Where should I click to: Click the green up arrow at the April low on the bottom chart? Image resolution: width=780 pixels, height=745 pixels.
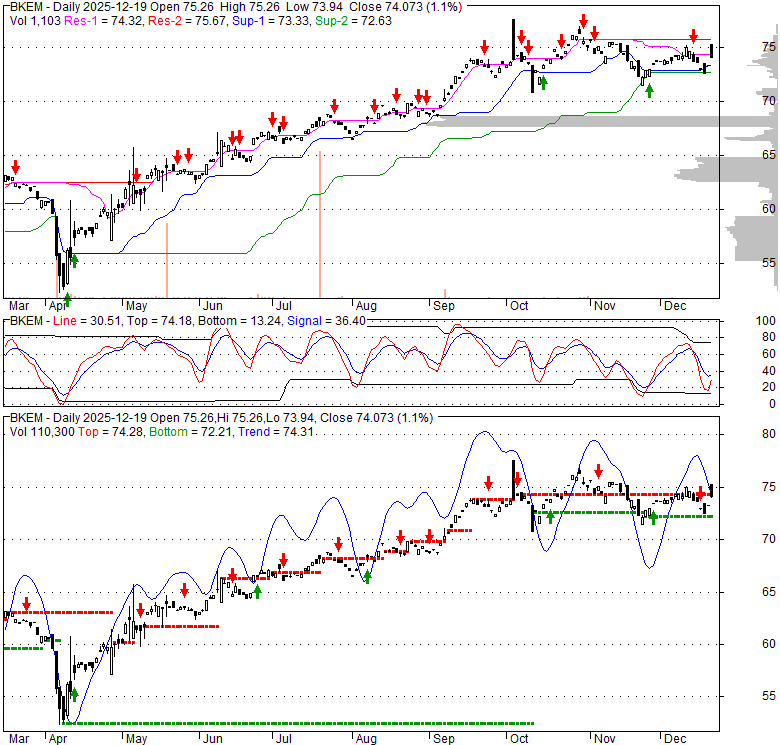tap(73, 693)
